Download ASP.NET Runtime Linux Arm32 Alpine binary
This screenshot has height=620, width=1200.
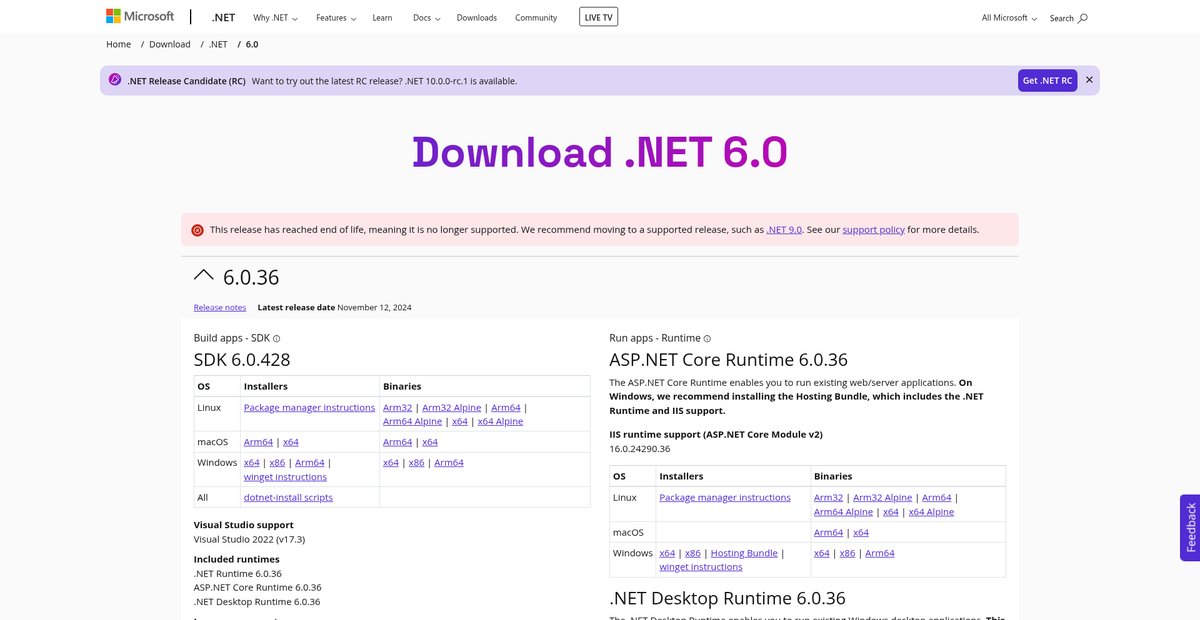[x=883, y=498]
